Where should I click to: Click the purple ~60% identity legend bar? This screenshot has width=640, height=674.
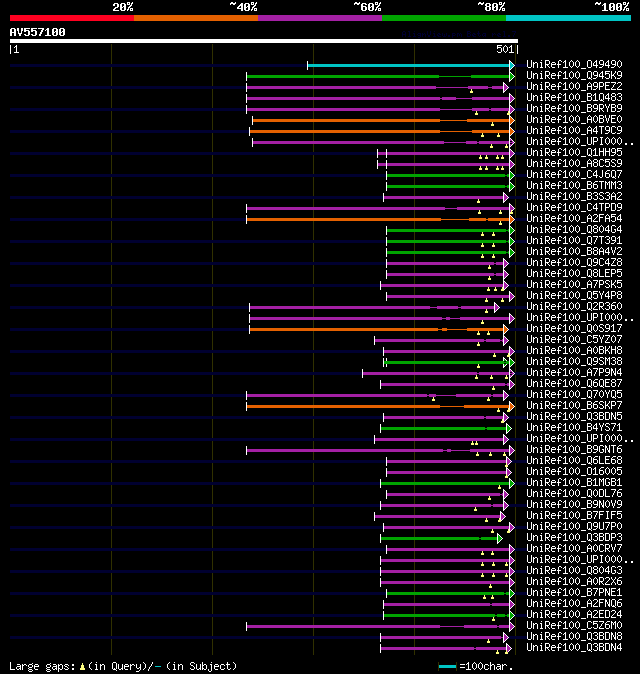click(x=320, y=18)
